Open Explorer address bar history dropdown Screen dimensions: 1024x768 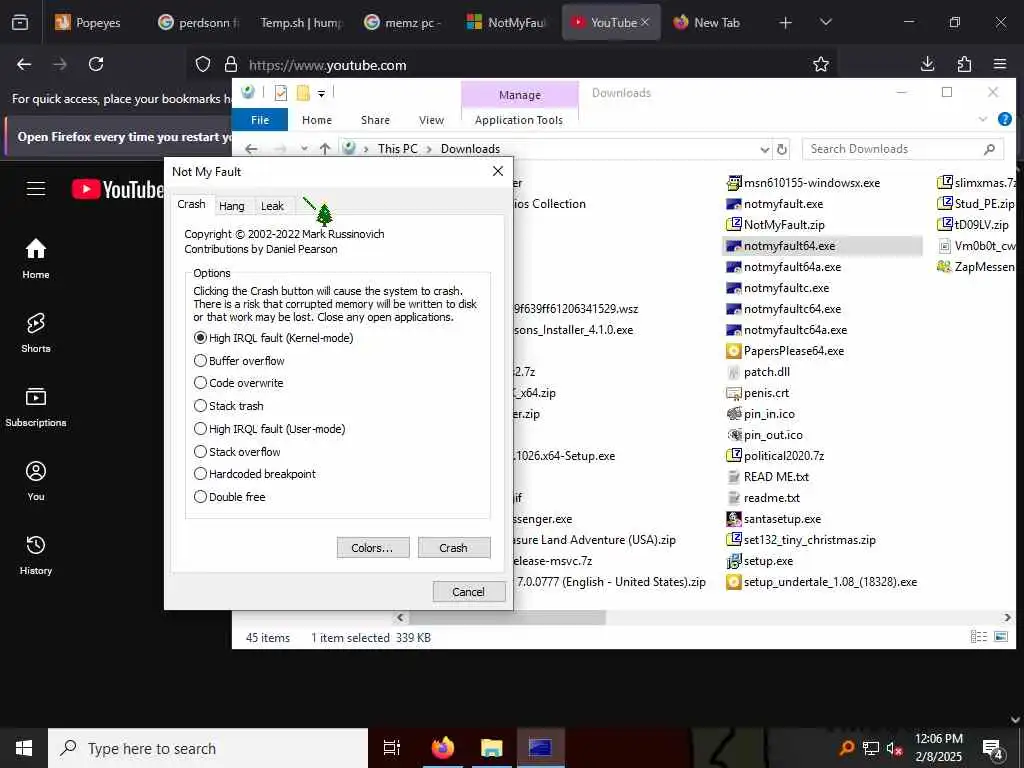coord(765,150)
